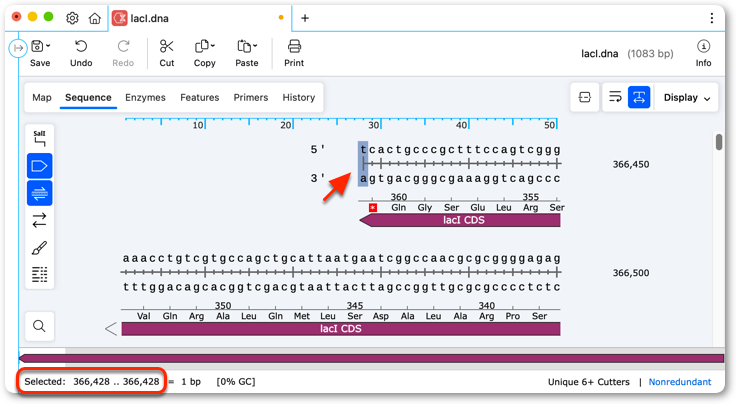Select the highlighted 't' base in top strand
The image size is (736, 404).
pos(363,150)
